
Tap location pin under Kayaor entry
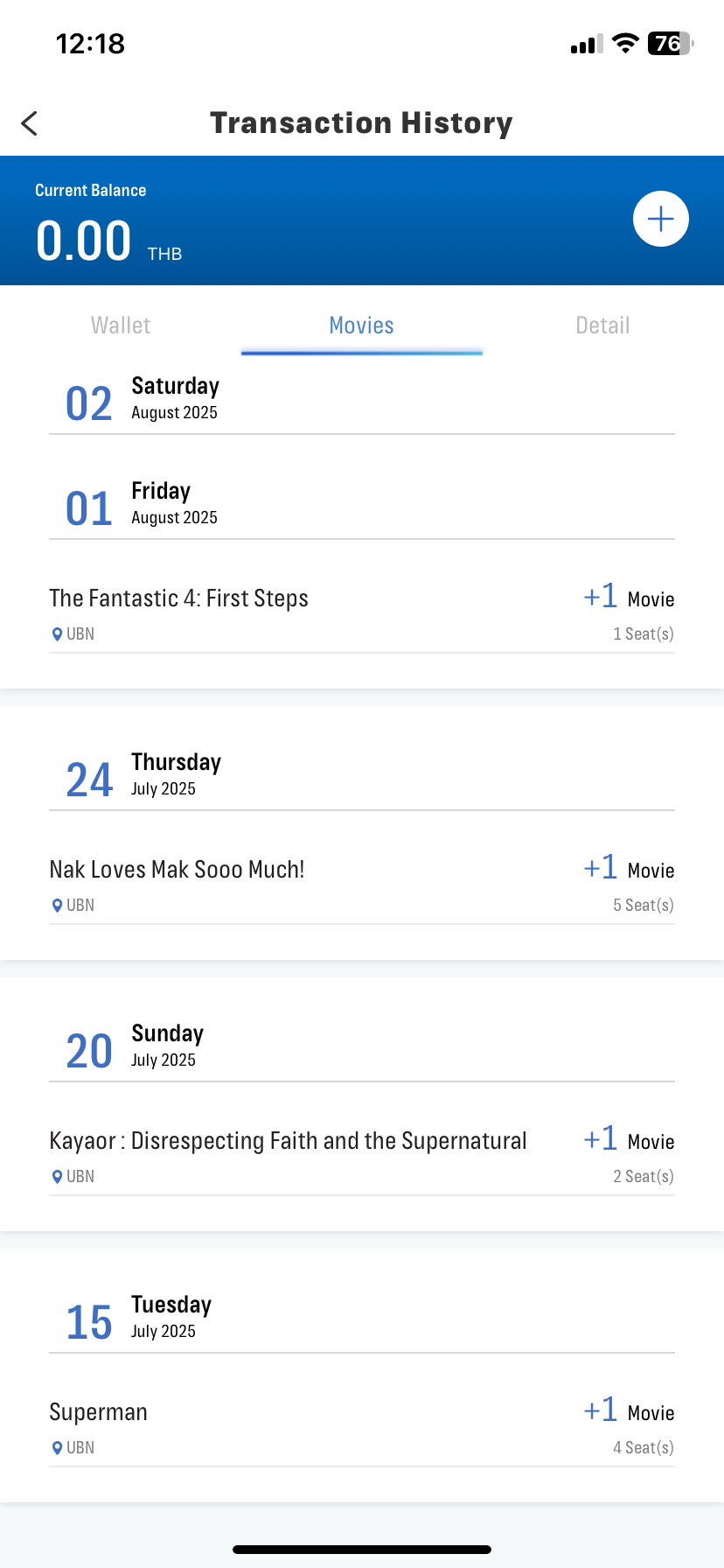click(58, 1177)
